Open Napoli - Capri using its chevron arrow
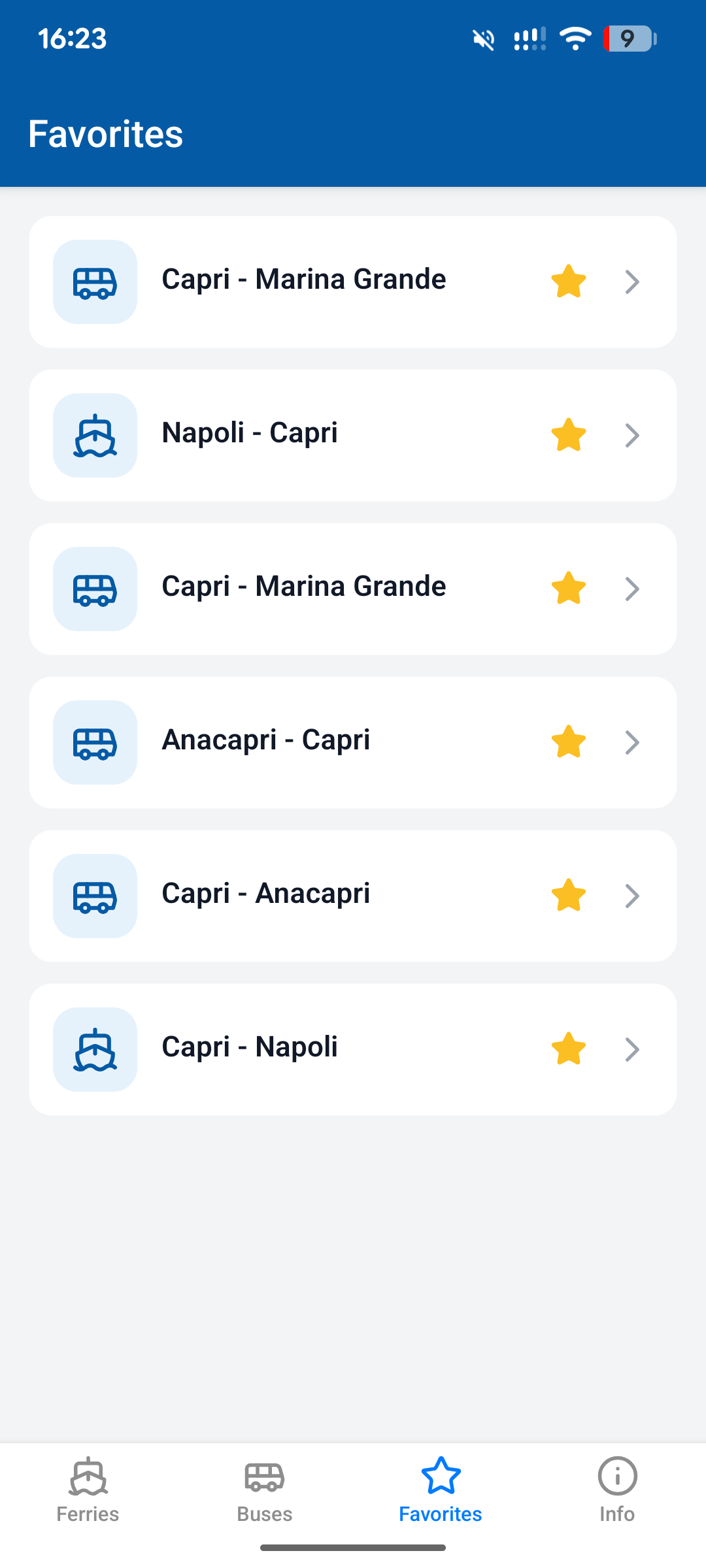This screenshot has width=706, height=1568. coord(632,435)
